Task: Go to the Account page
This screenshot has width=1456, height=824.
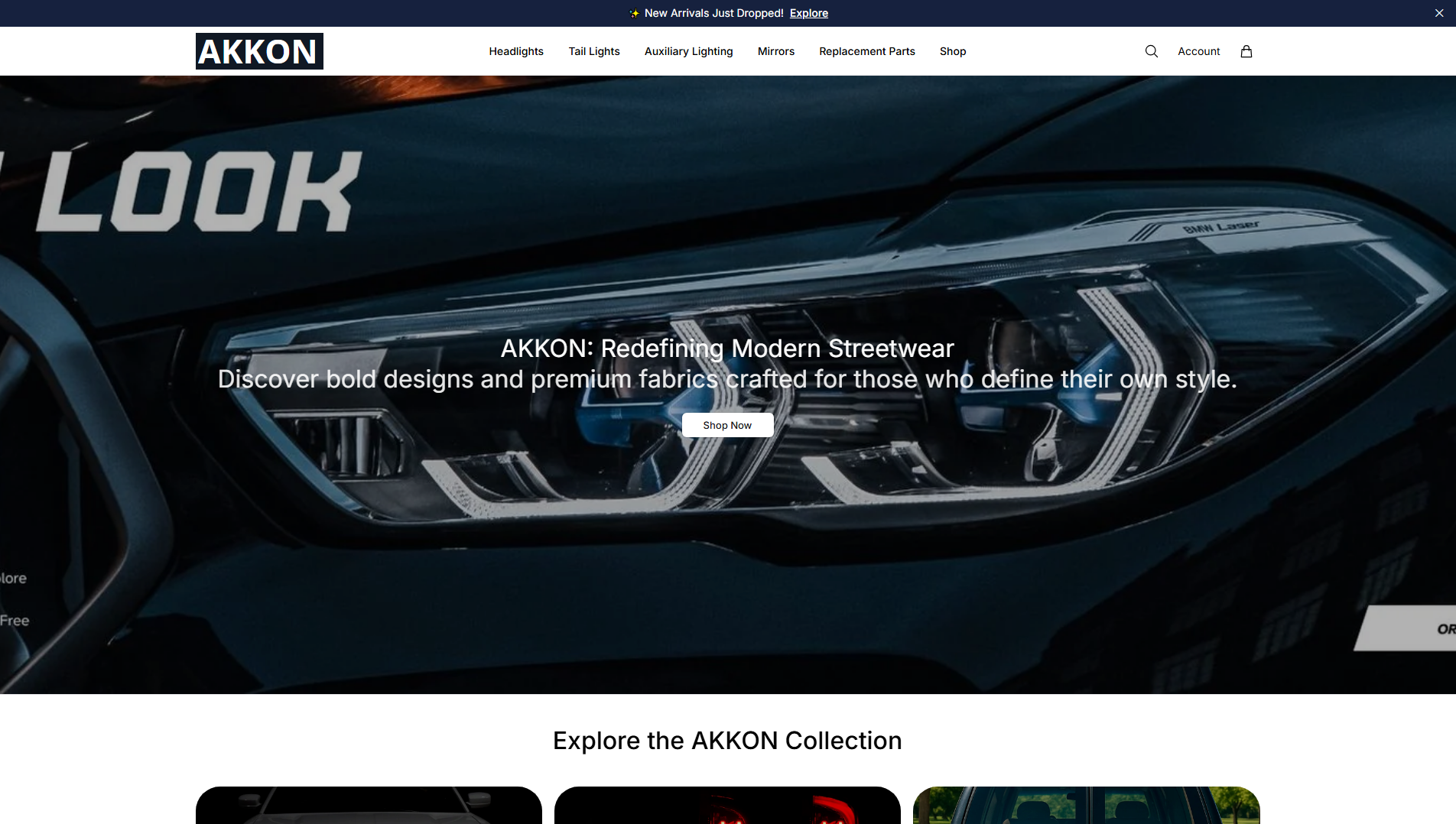Action: pos(1198,51)
